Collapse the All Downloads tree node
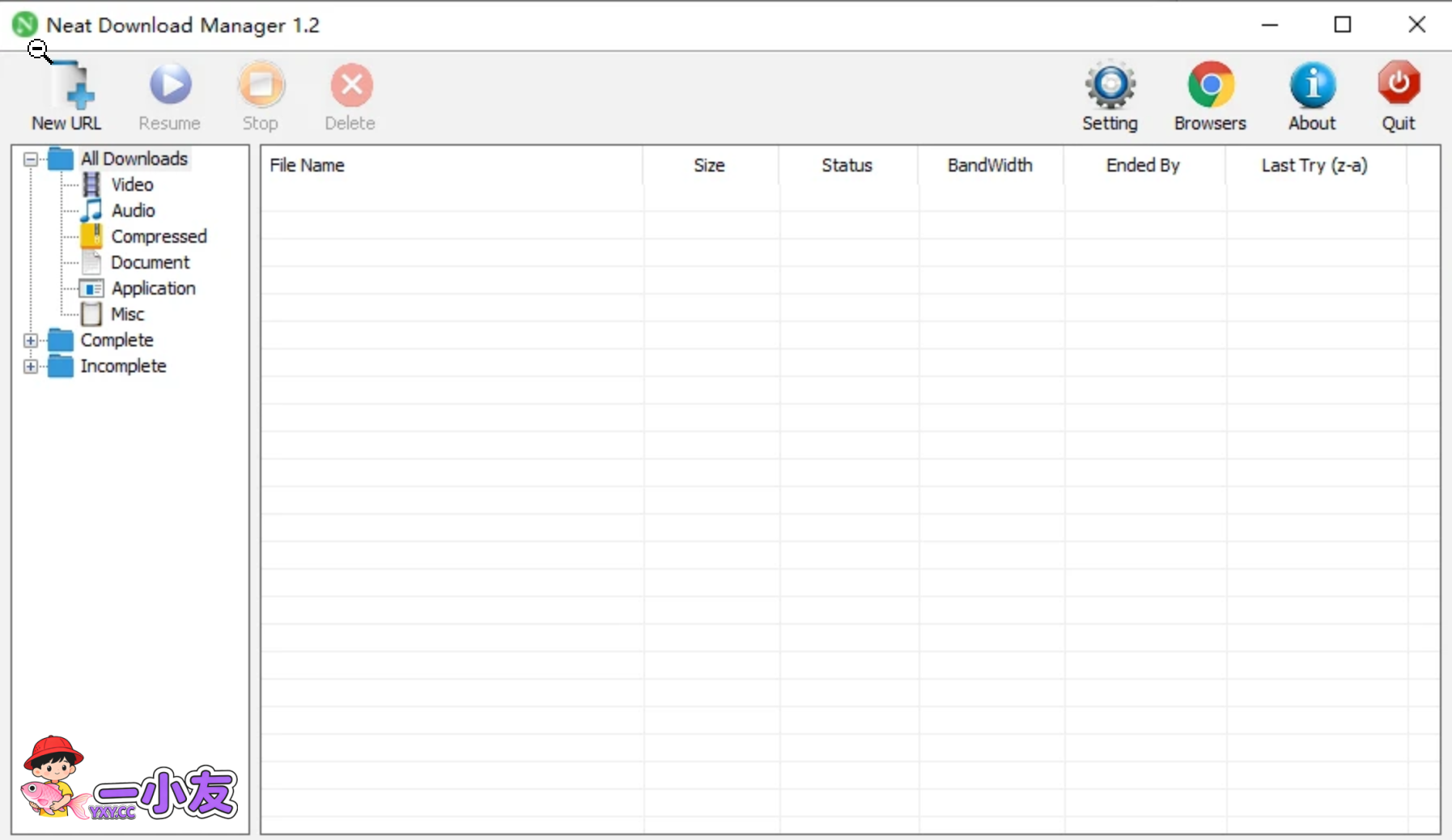 point(31,159)
